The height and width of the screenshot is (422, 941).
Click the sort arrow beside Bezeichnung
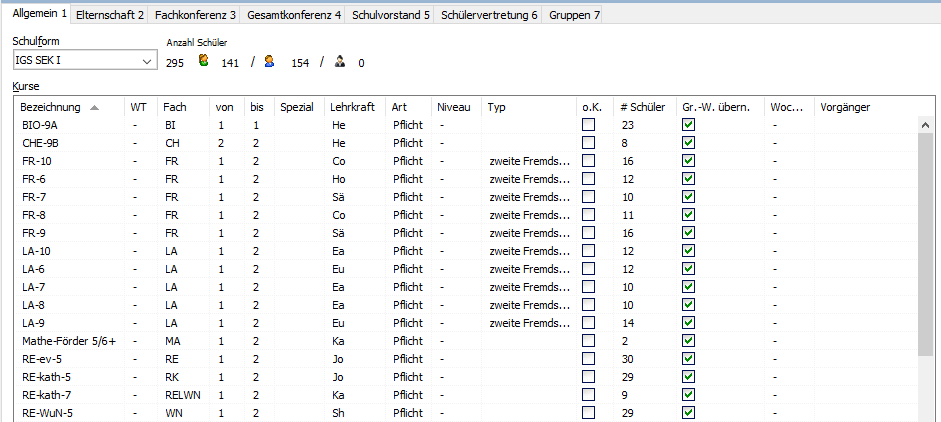click(x=94, y=107)
